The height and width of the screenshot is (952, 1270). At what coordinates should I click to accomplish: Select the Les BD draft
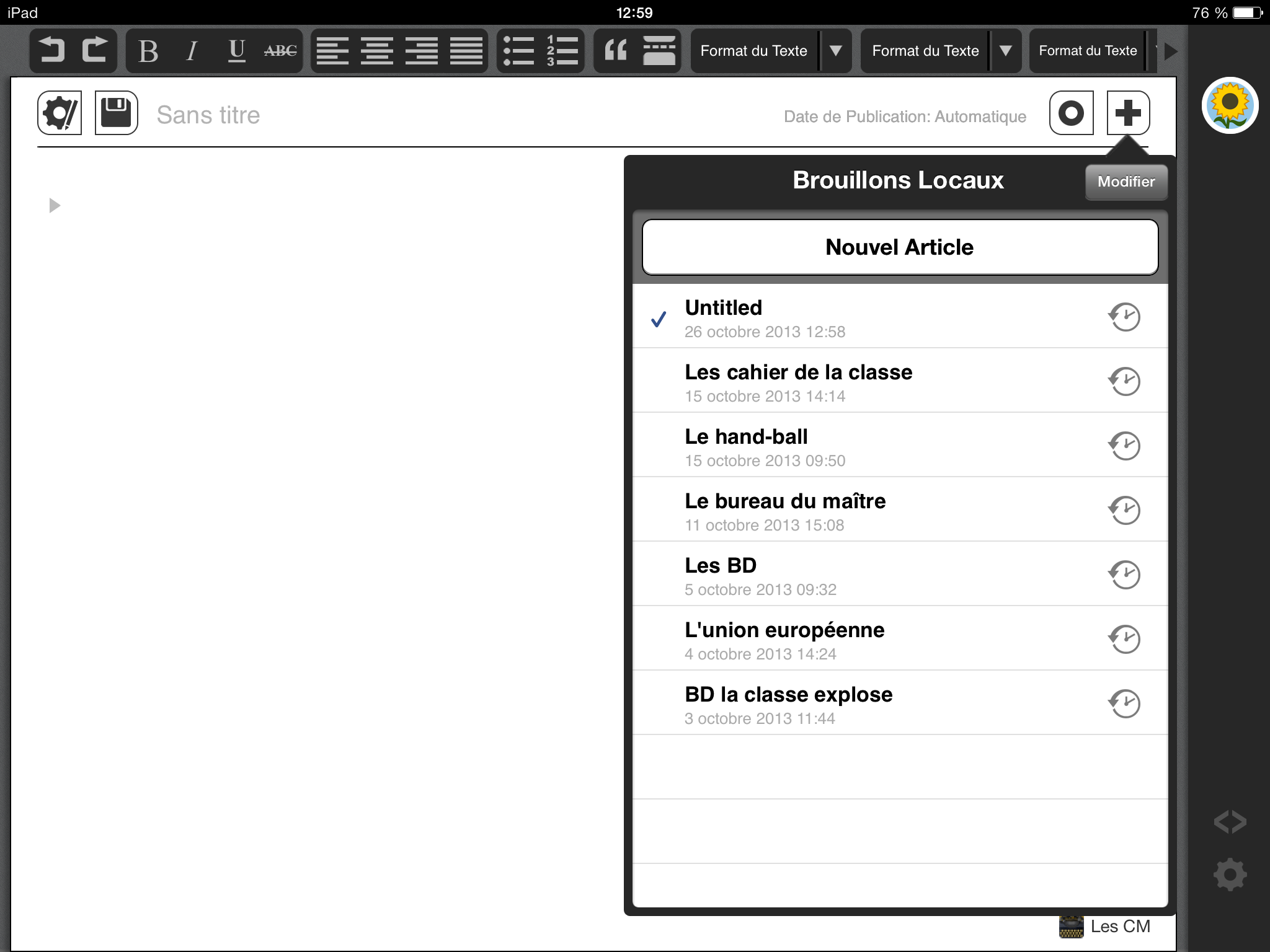click(868, 575)
